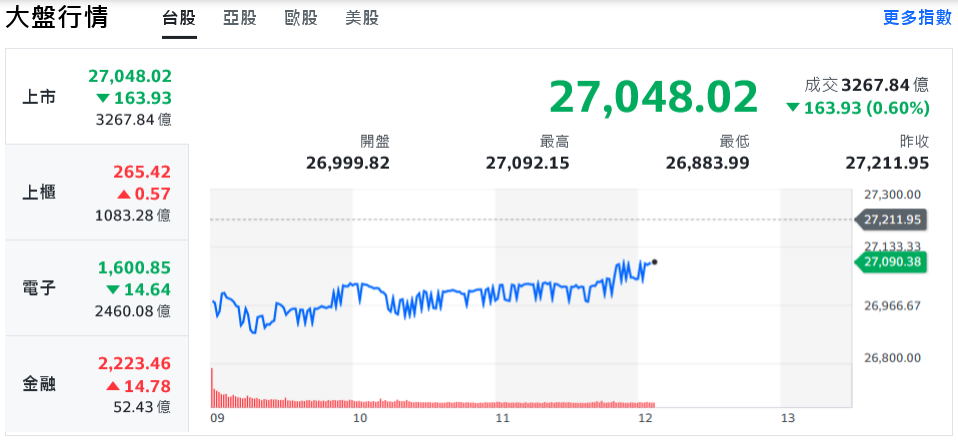Open the 歐股 tab

tap(300, 18)
